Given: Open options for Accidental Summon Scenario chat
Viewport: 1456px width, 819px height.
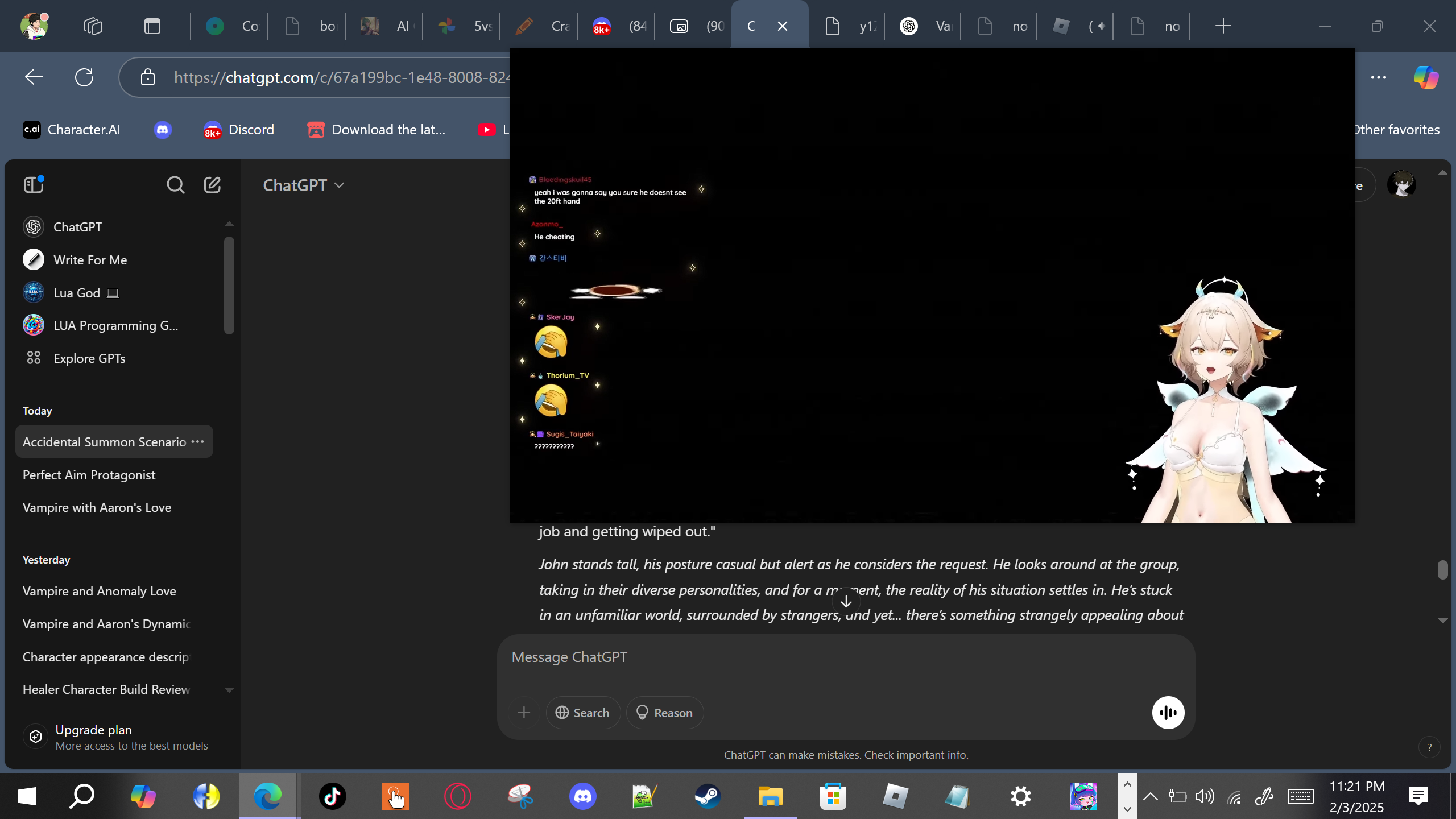Looking at the screenshot, I should coord(197,442).
